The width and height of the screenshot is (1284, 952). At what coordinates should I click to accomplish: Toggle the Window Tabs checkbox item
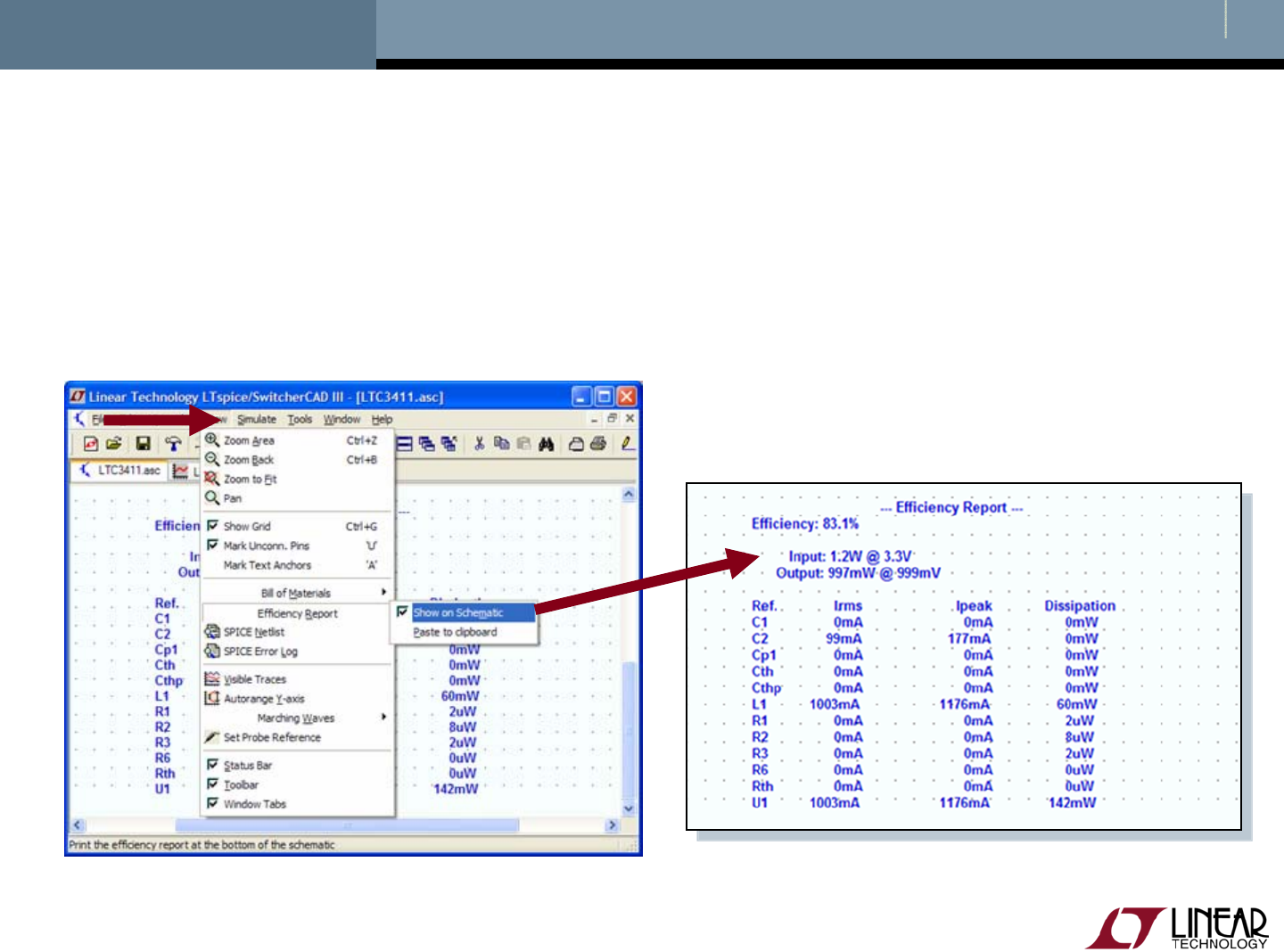pyautogui.click(x=298, y=805)
